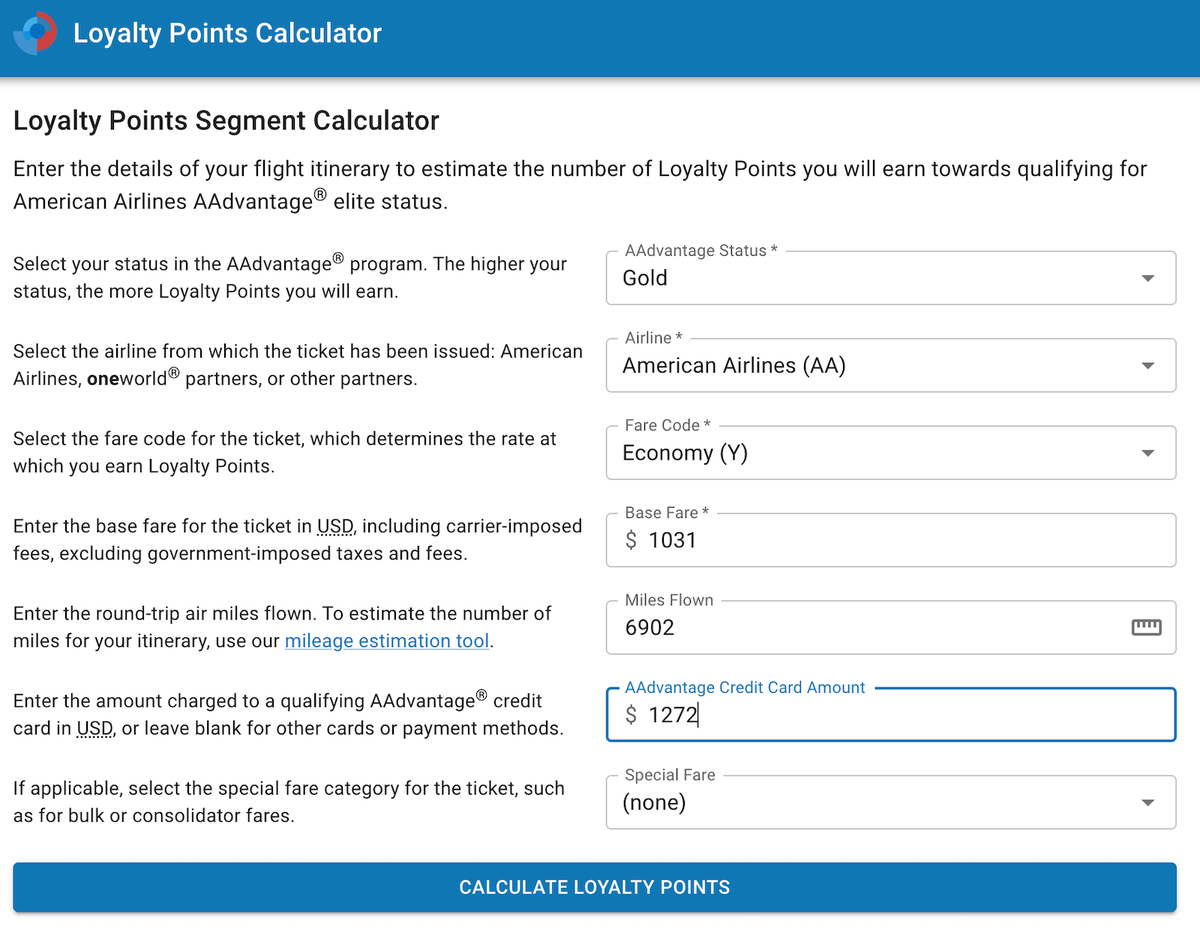Expand the AAdvantage Status dropdown arrow
The width and height of the screenshot is (1200, 932).
(1148, 278)
